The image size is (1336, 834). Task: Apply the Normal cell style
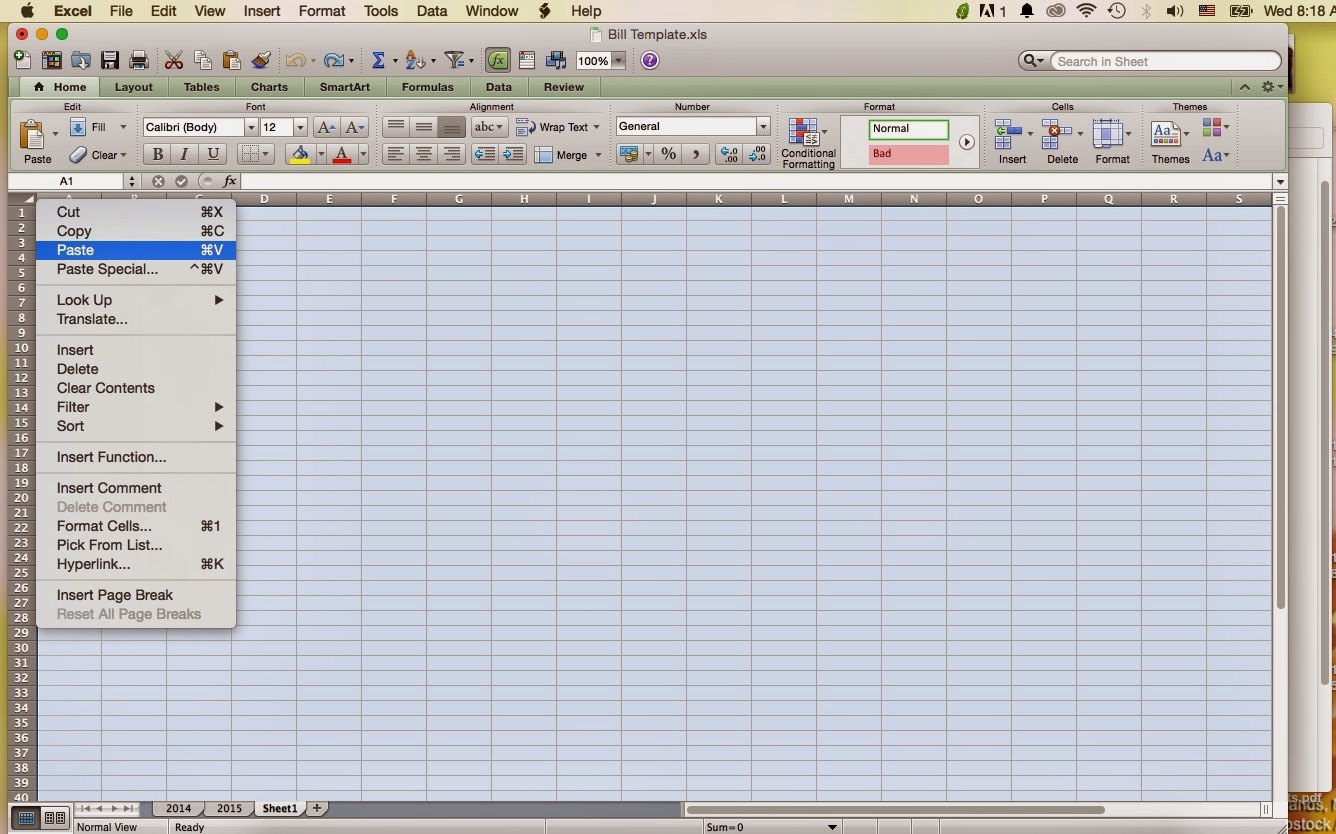click(x=908, y=129)
